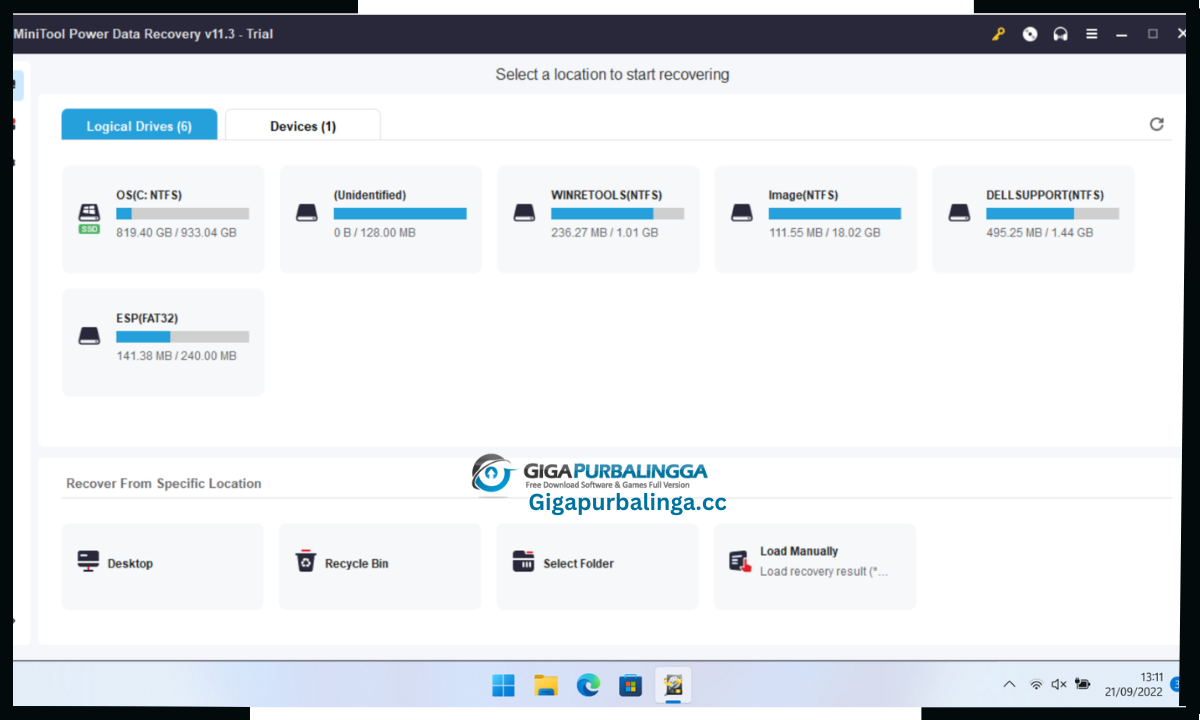The image size is (1200, 720).
Task: Click the 236.27 MB / 1.01 GB text
Action: pyautogui.click(x=605, y=233)
